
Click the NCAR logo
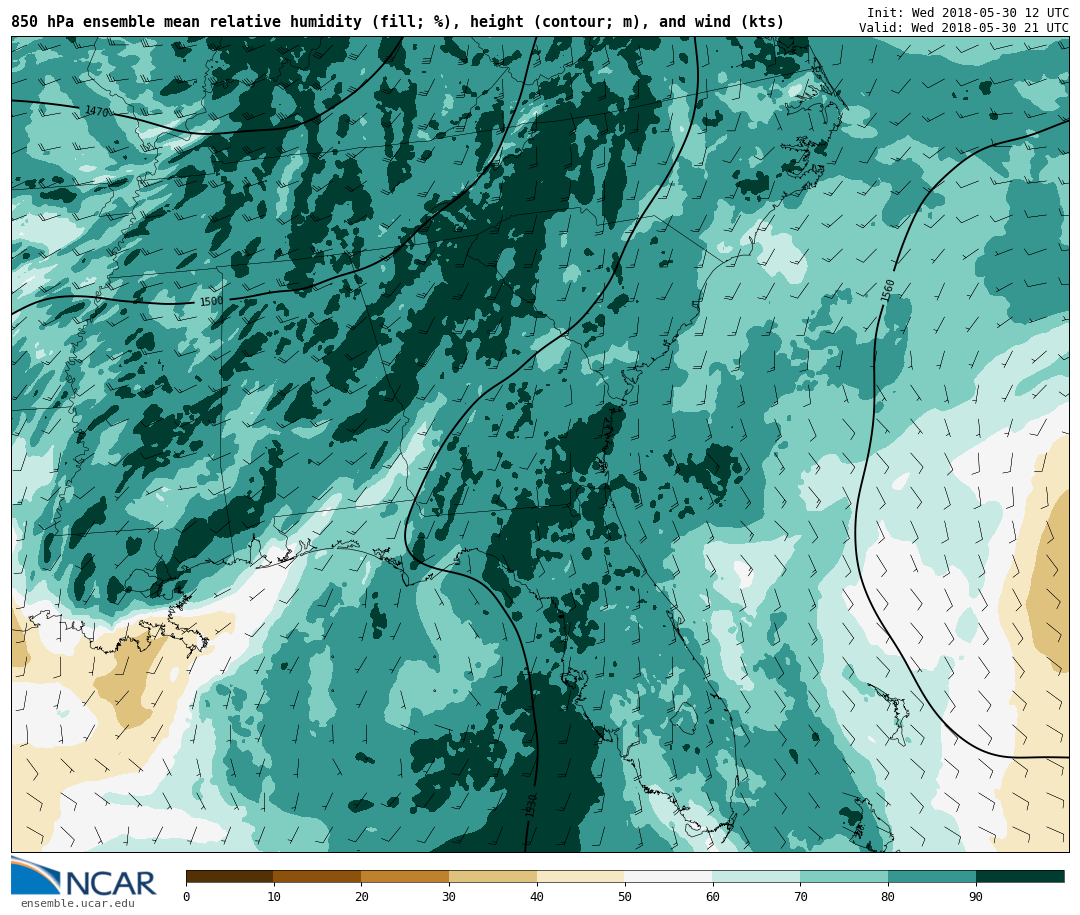tap(83, 877)
